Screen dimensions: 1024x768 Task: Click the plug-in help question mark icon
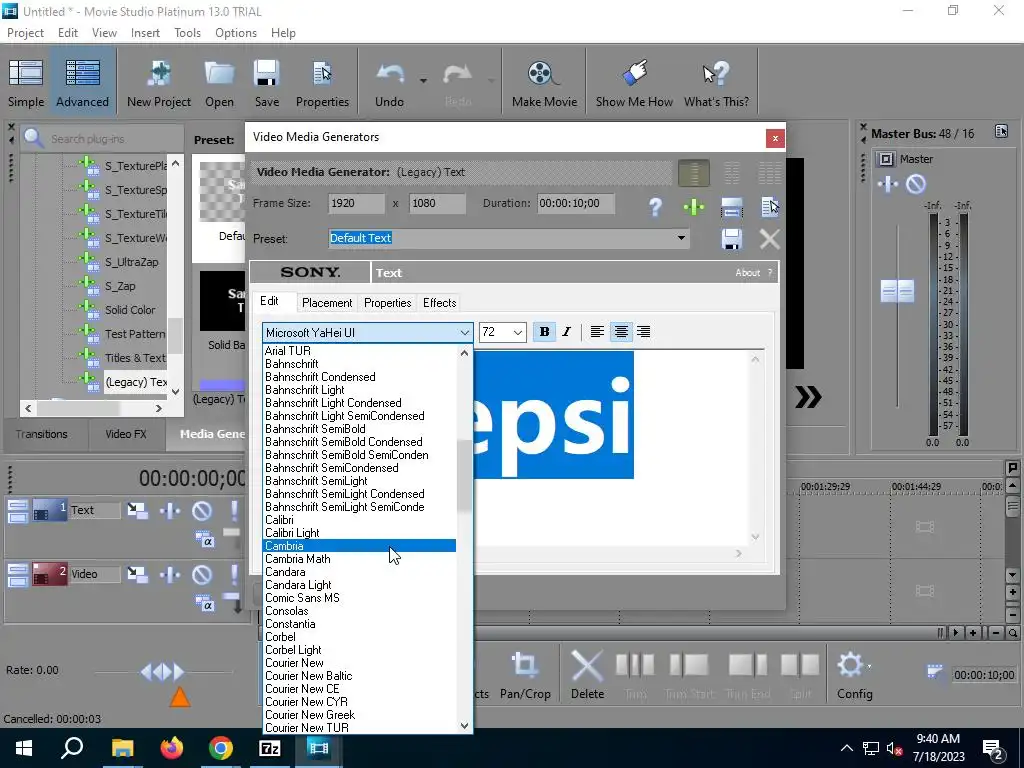click(656, 208)
